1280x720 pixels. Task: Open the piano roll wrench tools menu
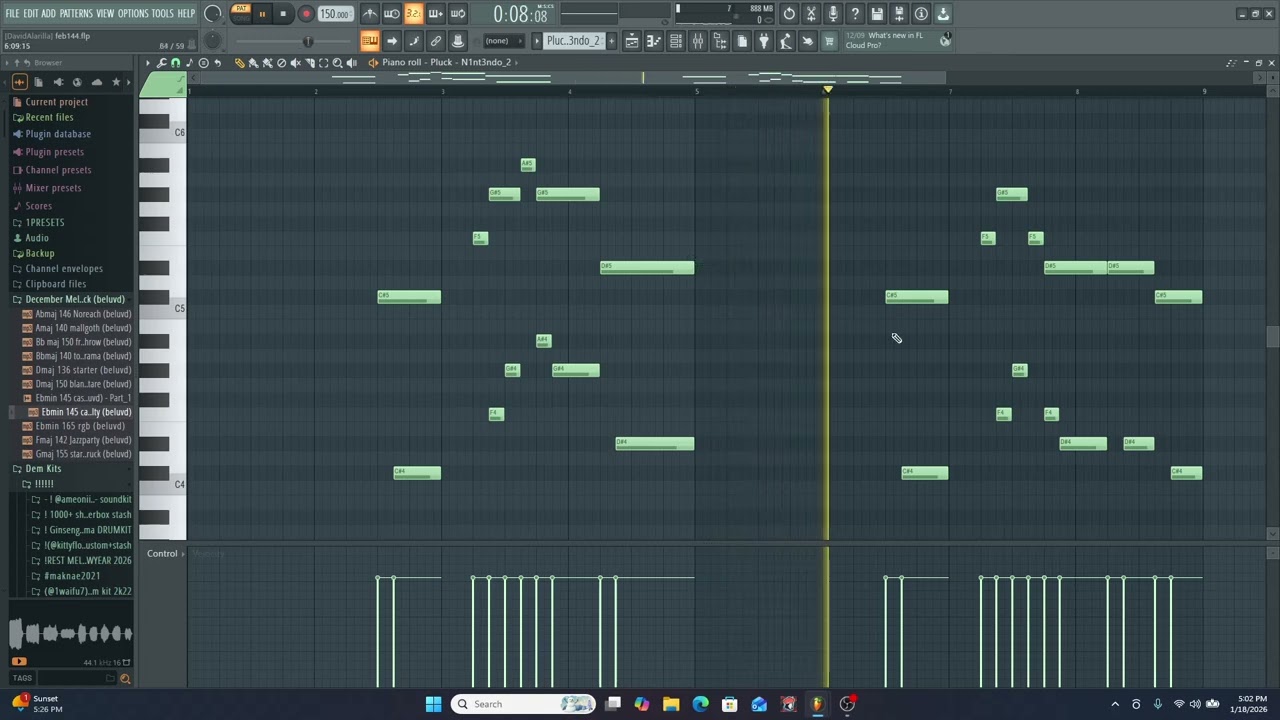[x=162, y=62]
